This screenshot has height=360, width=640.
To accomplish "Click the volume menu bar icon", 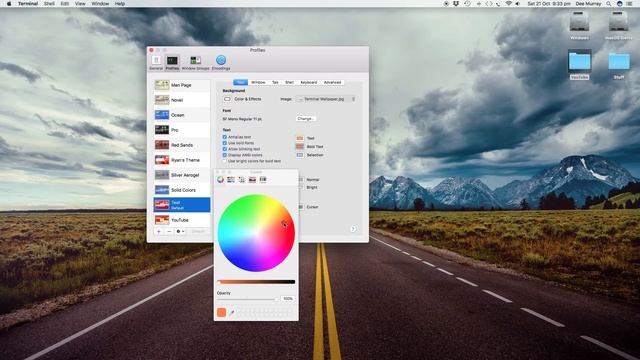I will tap(518, 4).
